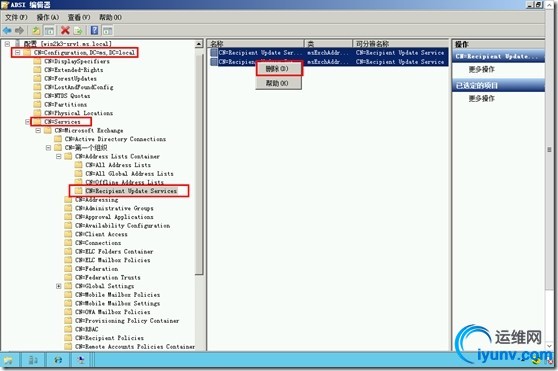The image size is (558, 371).
Task: Collapse the root 配置 node
Action: pyautogui.click(x=7, y=44)
